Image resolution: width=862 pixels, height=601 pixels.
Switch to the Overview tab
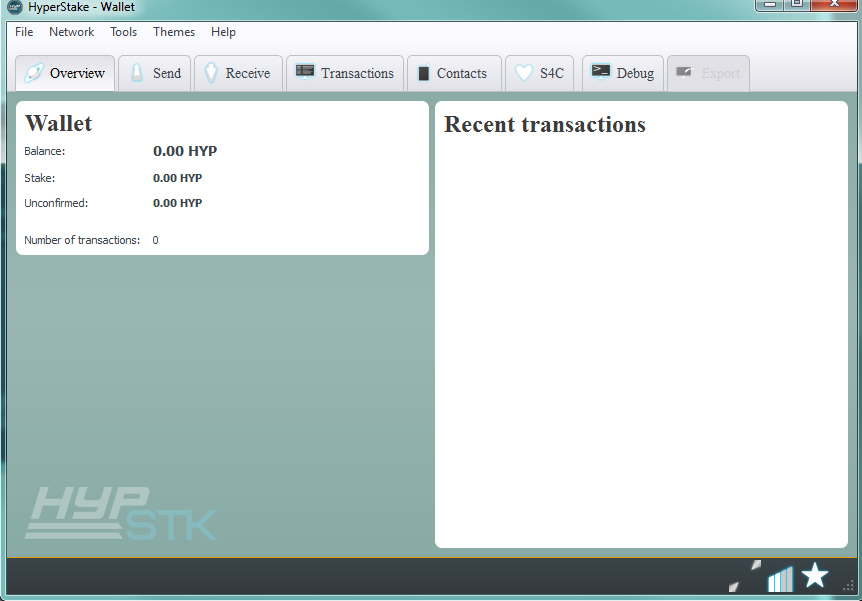(x=65, y=73)
